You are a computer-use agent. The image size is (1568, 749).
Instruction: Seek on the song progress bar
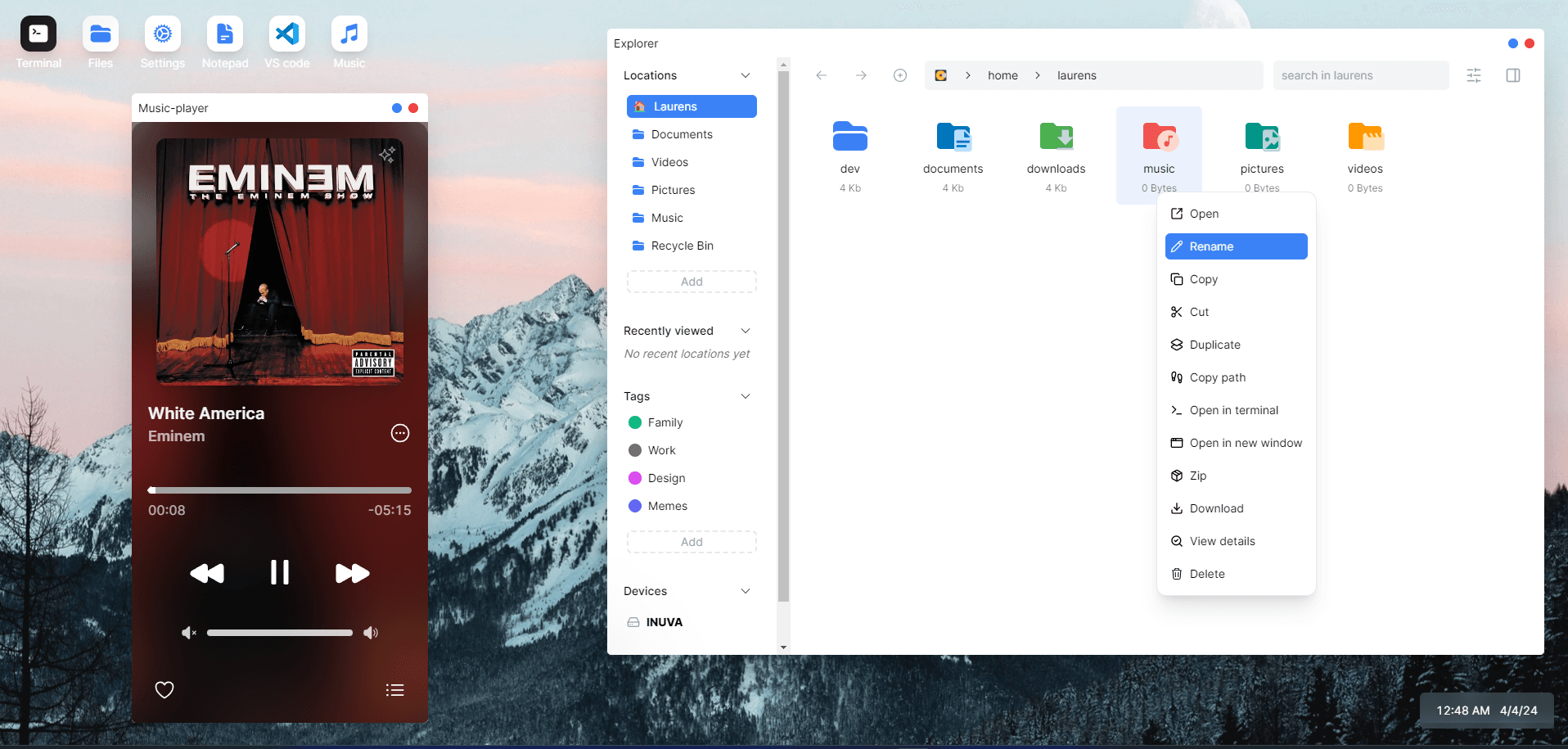pyautogui.click(x=280, y=490)
